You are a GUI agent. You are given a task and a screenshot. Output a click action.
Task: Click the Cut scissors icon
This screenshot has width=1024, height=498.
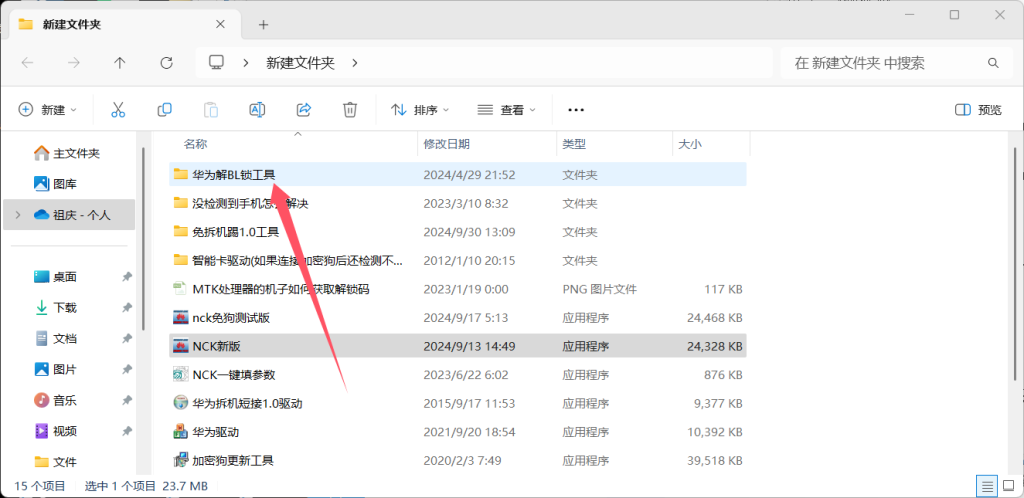(118, 110)
